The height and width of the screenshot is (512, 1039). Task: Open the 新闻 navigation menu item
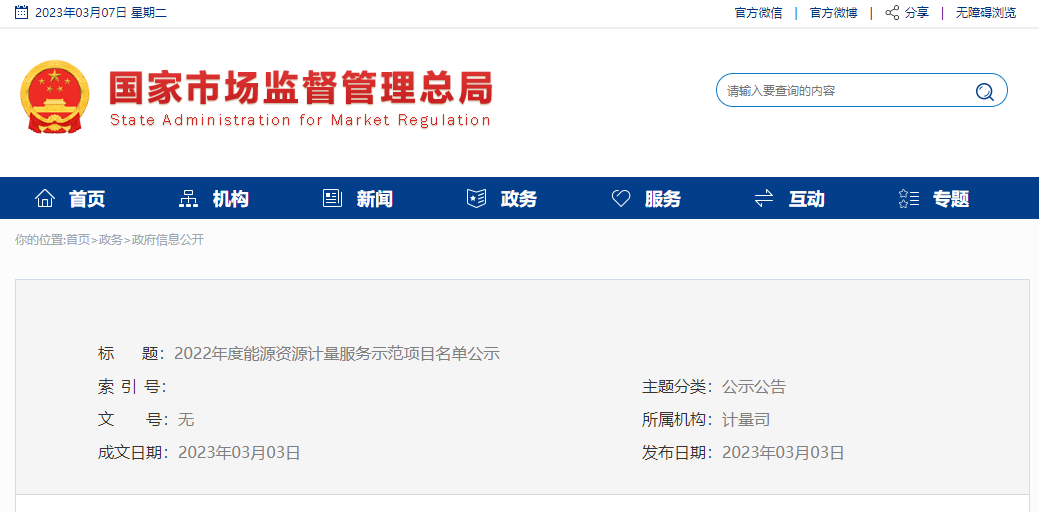(x=374, y=199)
